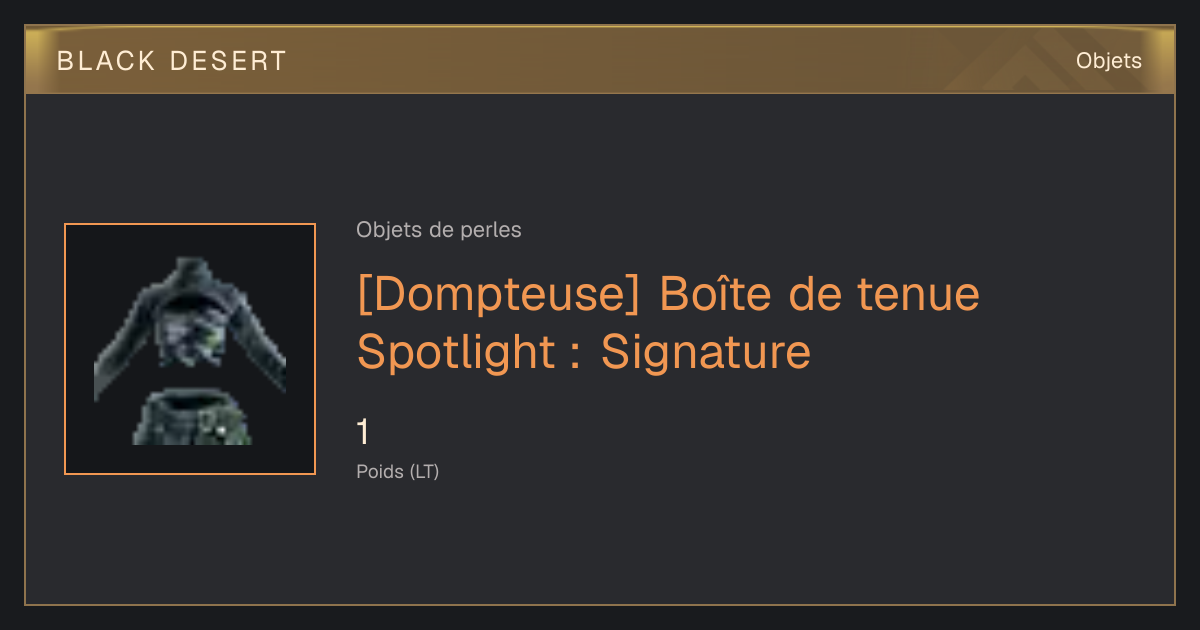Click the word BLACK in the header

(106, 61)
